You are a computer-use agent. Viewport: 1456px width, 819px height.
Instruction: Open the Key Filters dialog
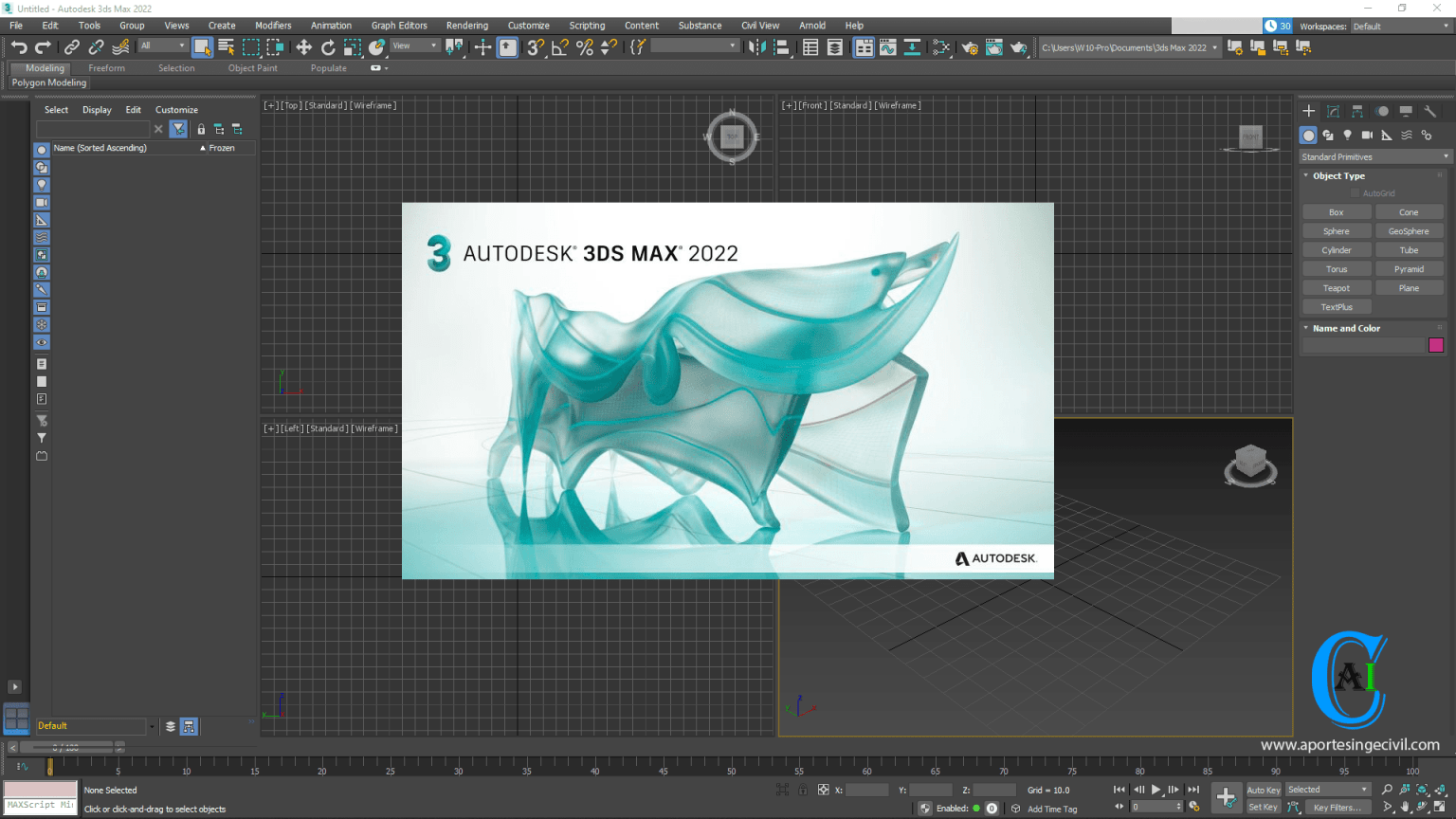pyautogui.click(x=1337, y=808)
